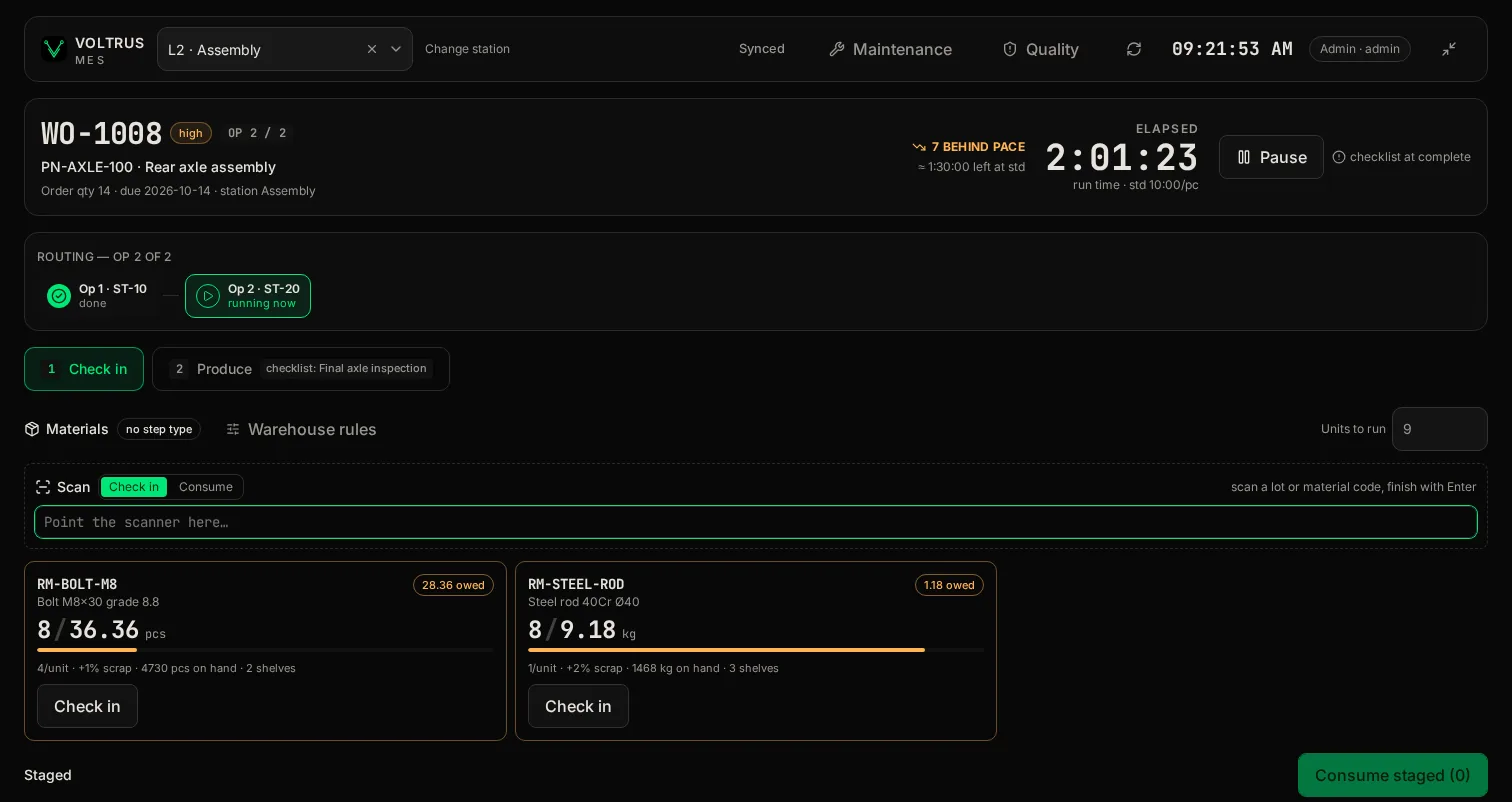Click the 09:21:53 AM clock
This screenshot has width=1512, height=802.
point(1232,49)
